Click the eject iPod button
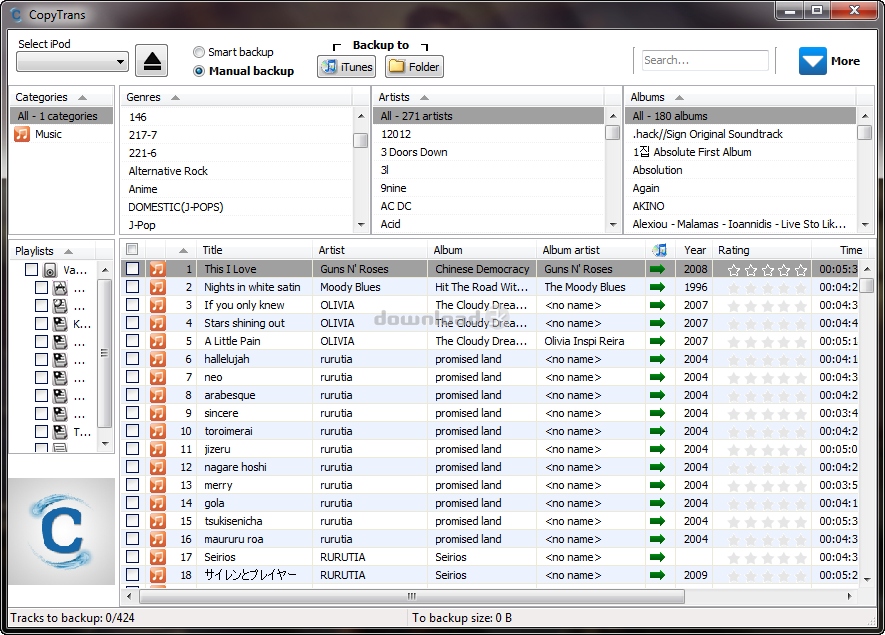 click(151, 60)
